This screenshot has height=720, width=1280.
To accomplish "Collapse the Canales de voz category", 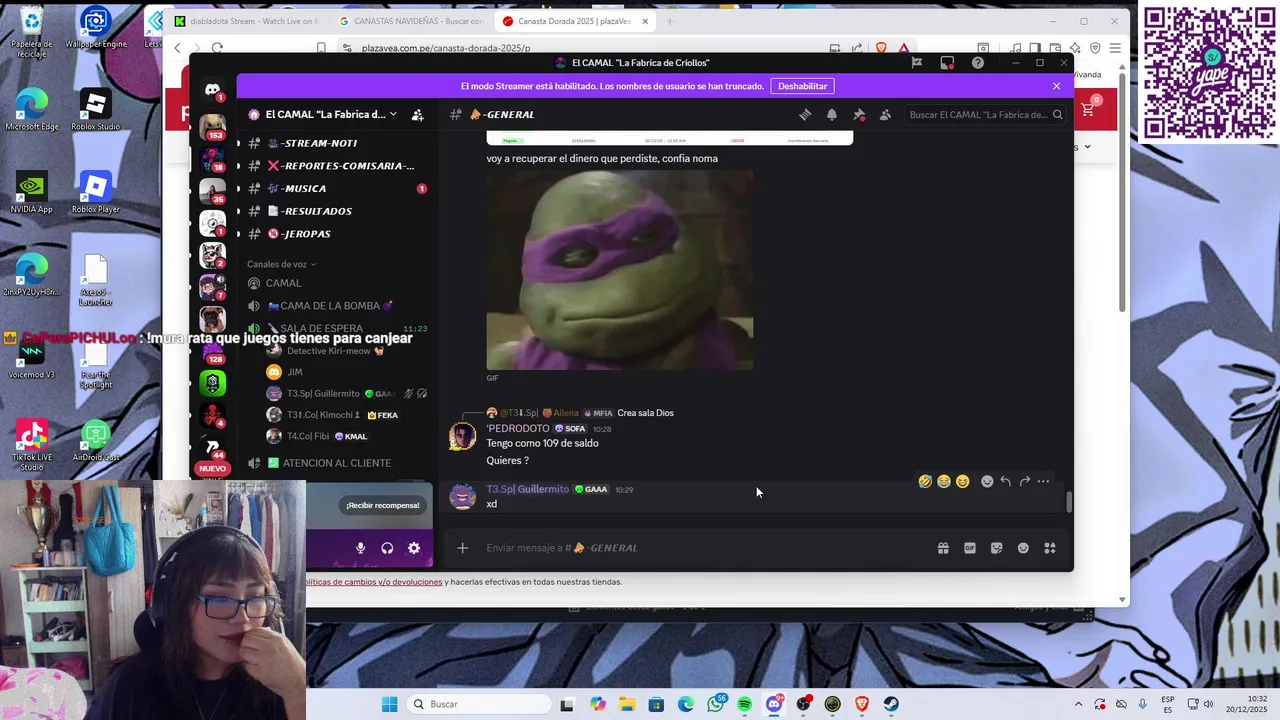I will click(281, 264).
